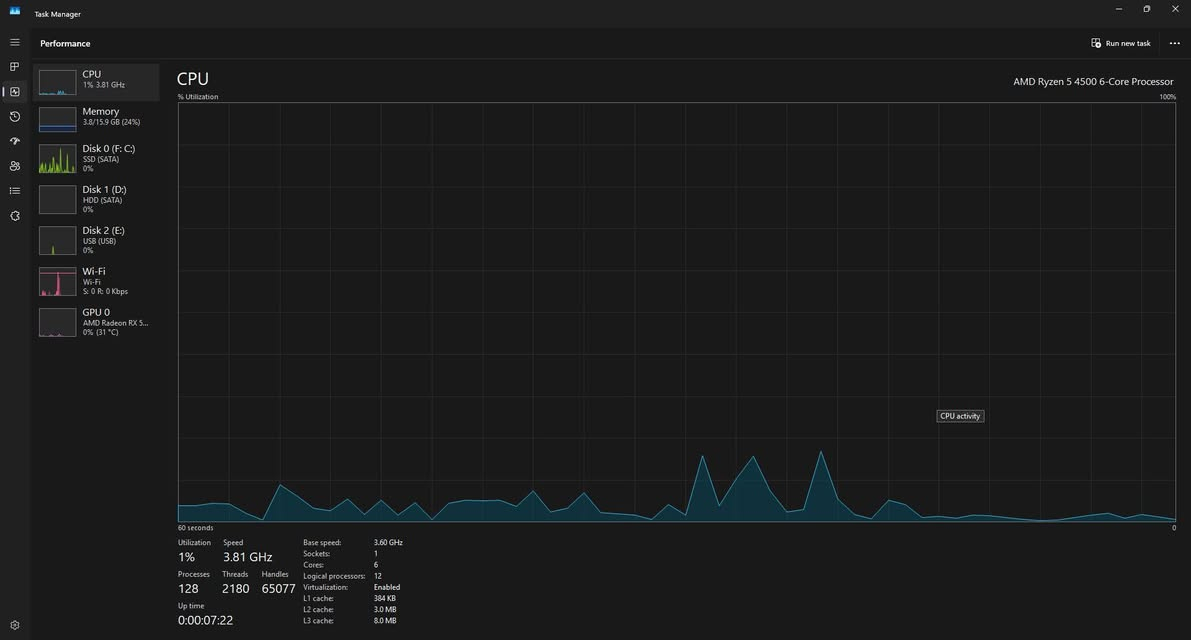1191x640 pixels.
Task: Open the Services puzzle-piece icon
Action: pyautogui.click(x=15, y=215)
